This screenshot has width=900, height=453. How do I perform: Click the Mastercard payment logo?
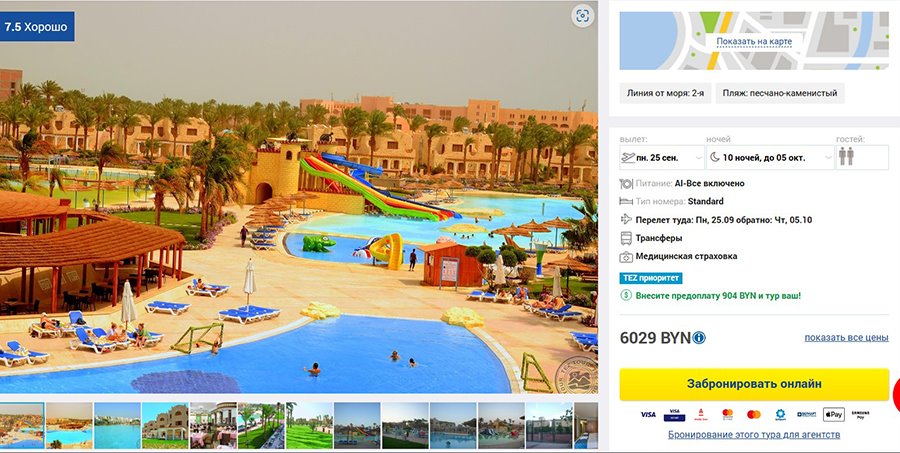[x=754, y=415]
